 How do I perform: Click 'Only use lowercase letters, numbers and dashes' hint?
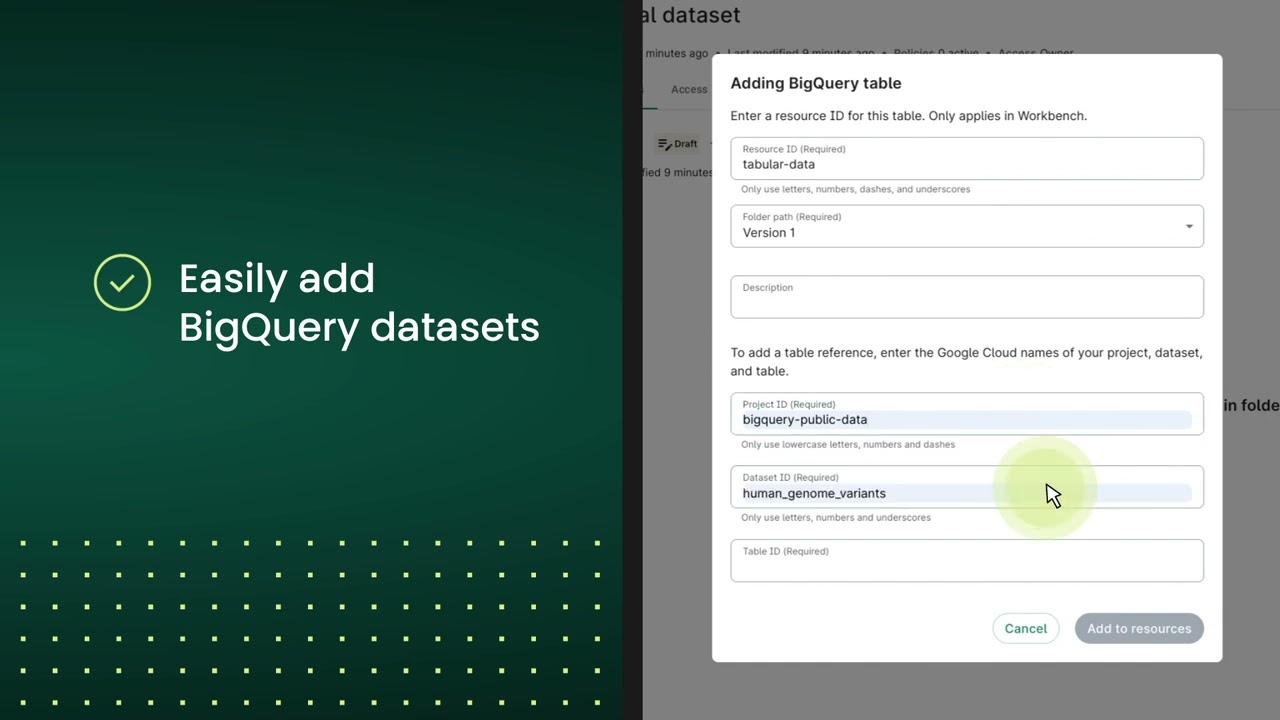click(x=848, y=444)
